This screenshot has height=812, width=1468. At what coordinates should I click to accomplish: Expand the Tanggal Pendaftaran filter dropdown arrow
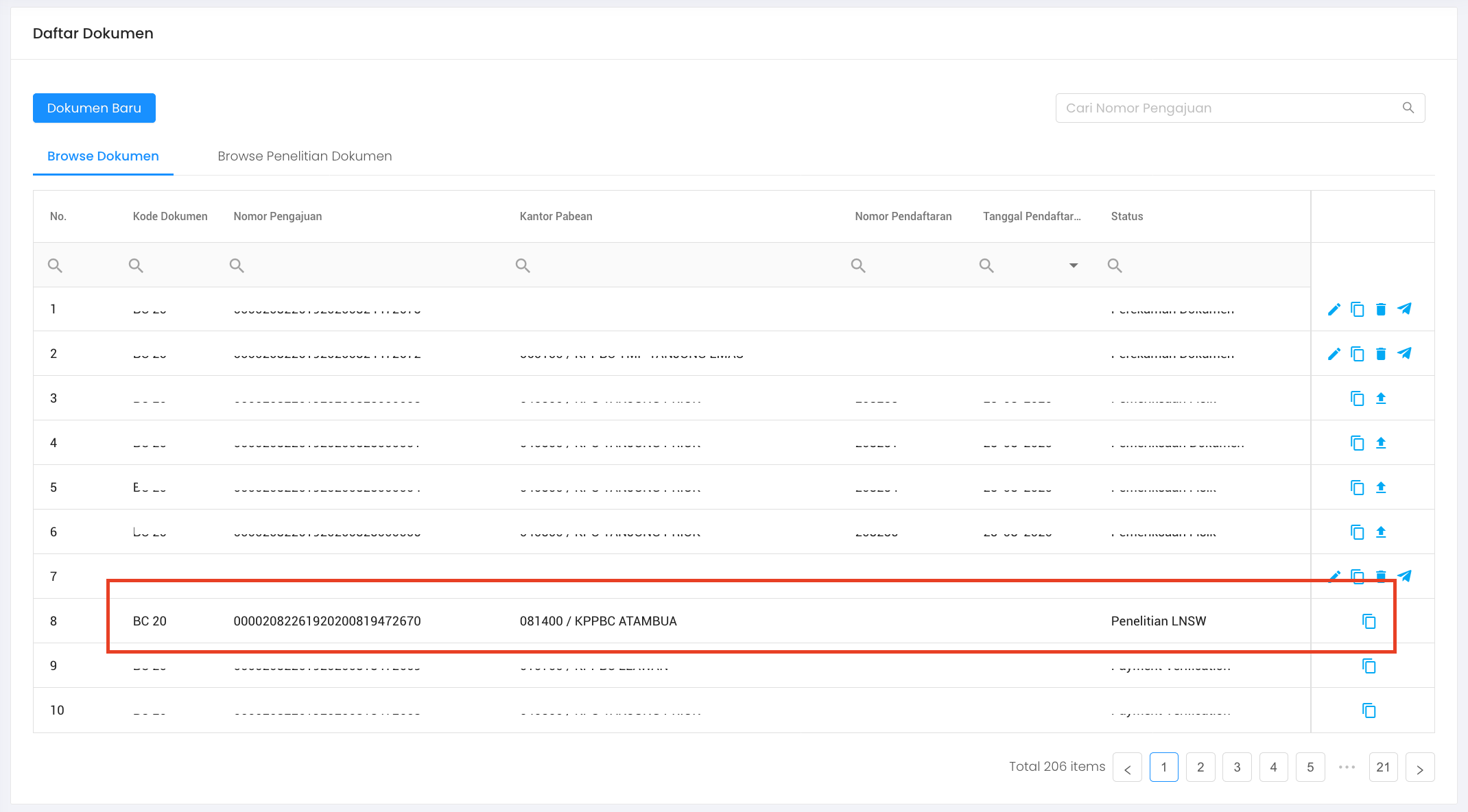pyautogui.click(x=1074, y=265)
